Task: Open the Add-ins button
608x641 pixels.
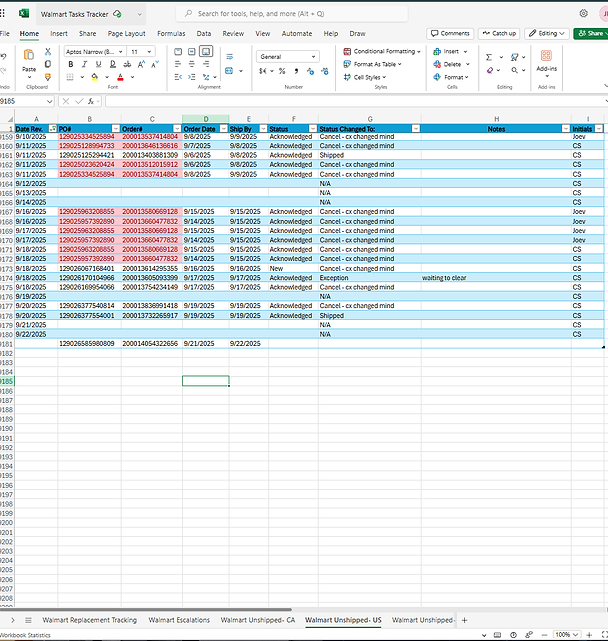Action: 547,61
